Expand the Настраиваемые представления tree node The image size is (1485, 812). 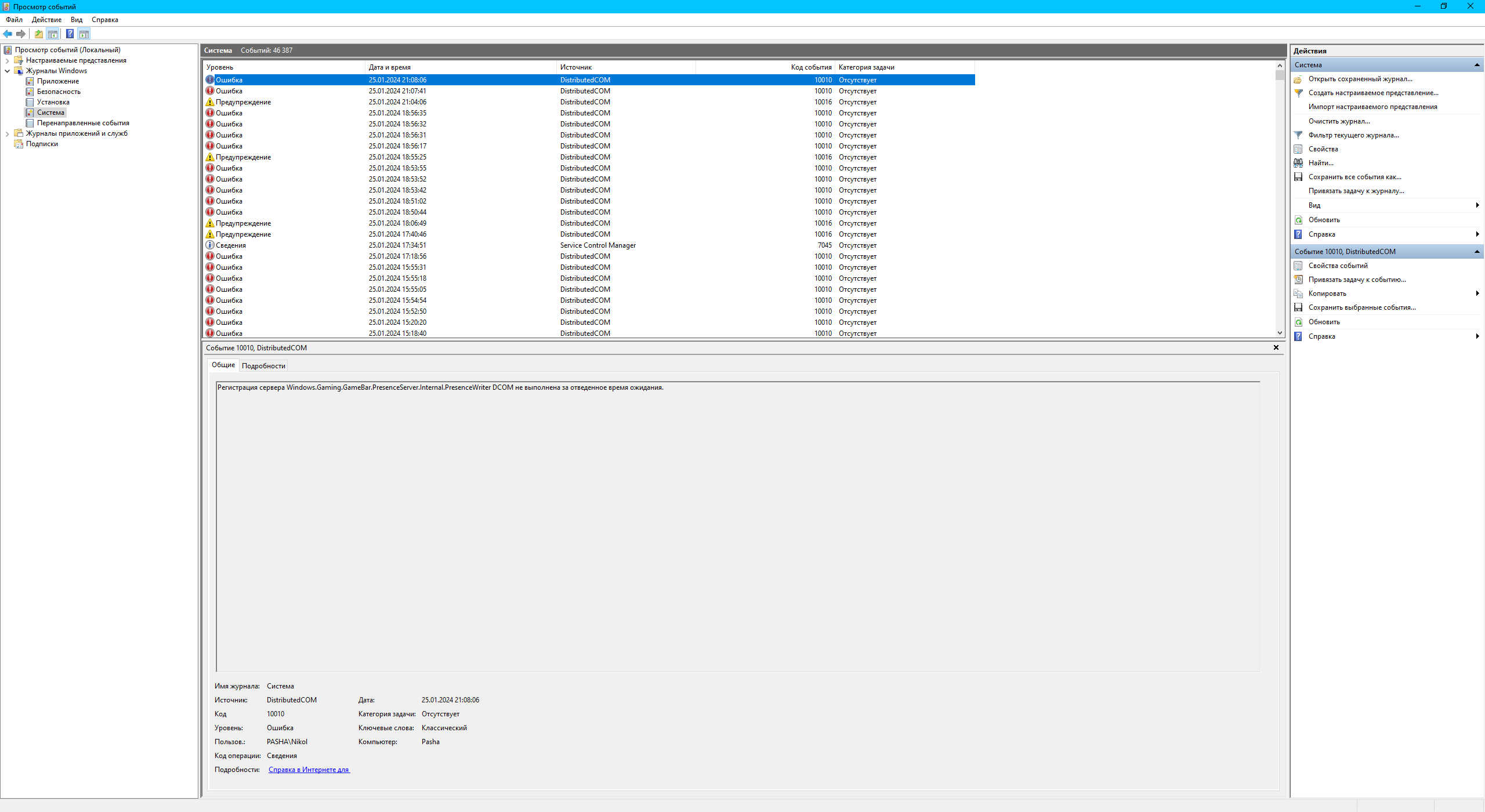click(7, 60)
